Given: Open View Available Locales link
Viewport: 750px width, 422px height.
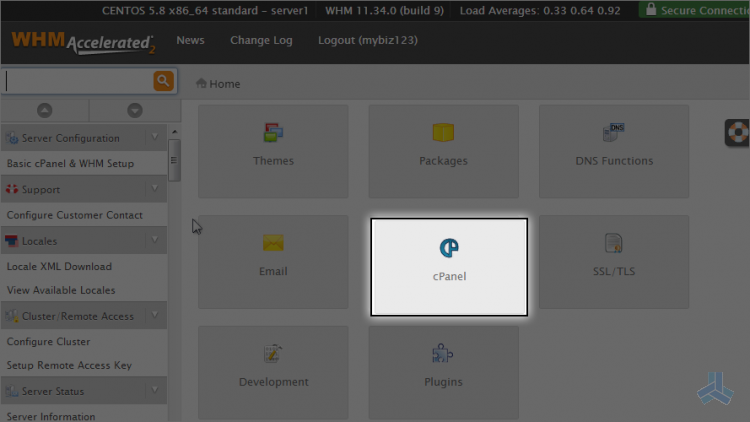Looking at the screenshot, I should click(61, 290).
